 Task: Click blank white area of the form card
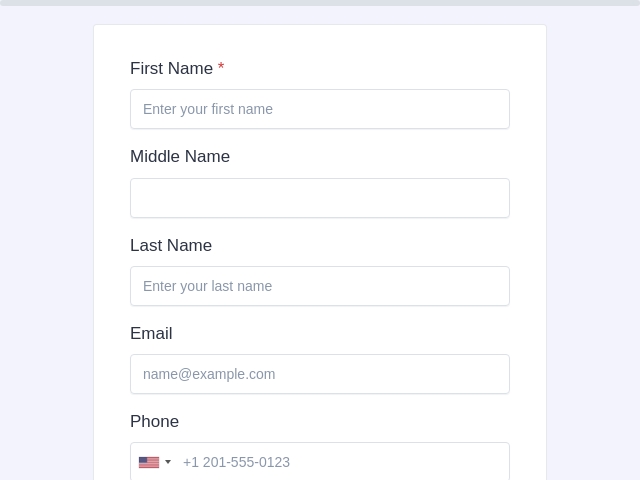pos(367,53)
